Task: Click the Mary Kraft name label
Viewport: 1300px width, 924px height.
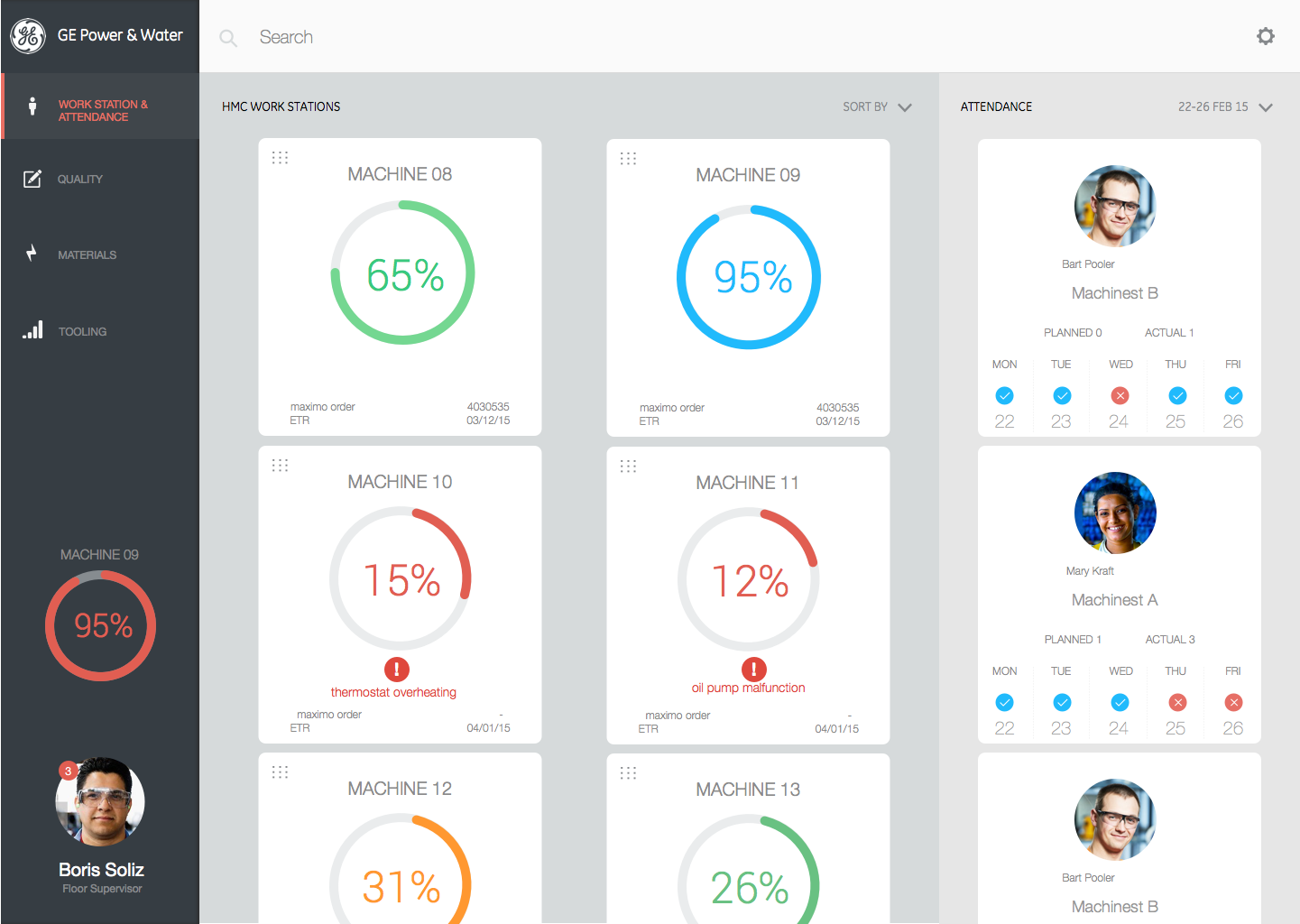Action: point(1090,571)
